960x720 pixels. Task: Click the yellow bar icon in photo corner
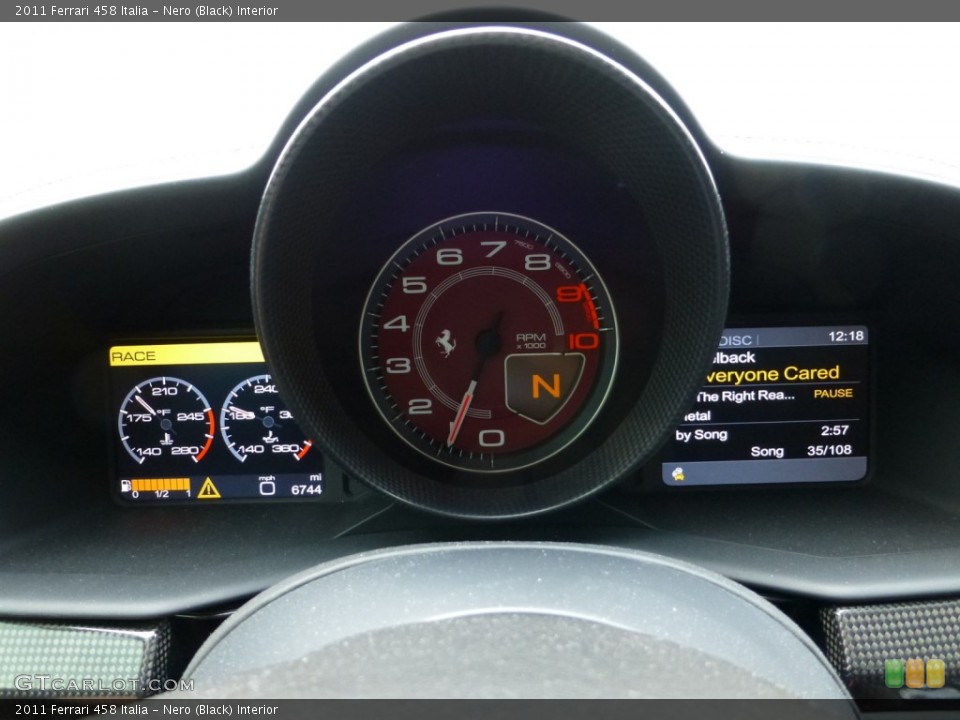click(x=935, y=673)
